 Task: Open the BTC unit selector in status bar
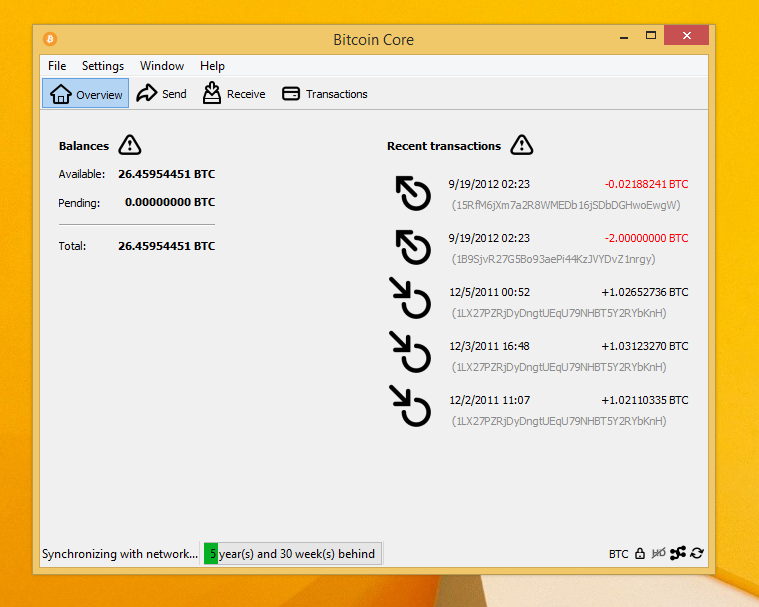coord(618,554)
